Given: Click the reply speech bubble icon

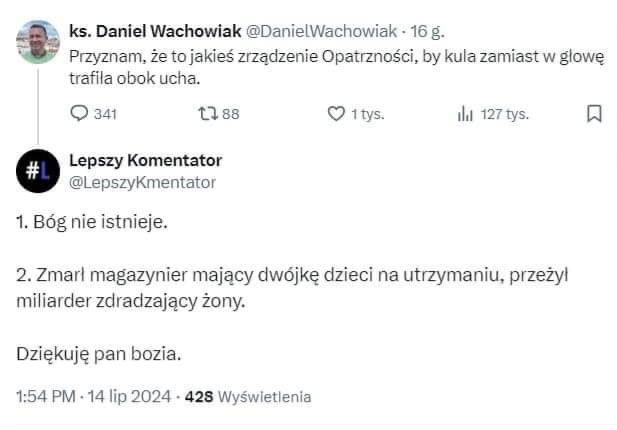Looking at the screenshot, I should click(81, 114).
